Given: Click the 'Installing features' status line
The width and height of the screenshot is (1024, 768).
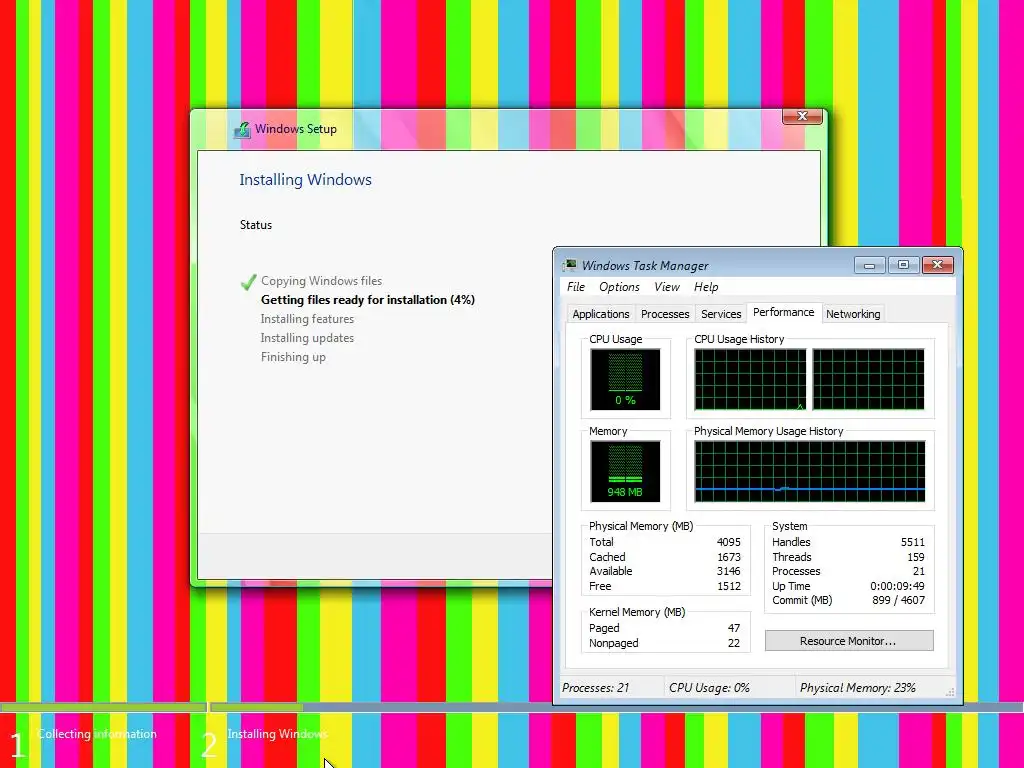Looking at the screenshot, I should coord(307,319).
